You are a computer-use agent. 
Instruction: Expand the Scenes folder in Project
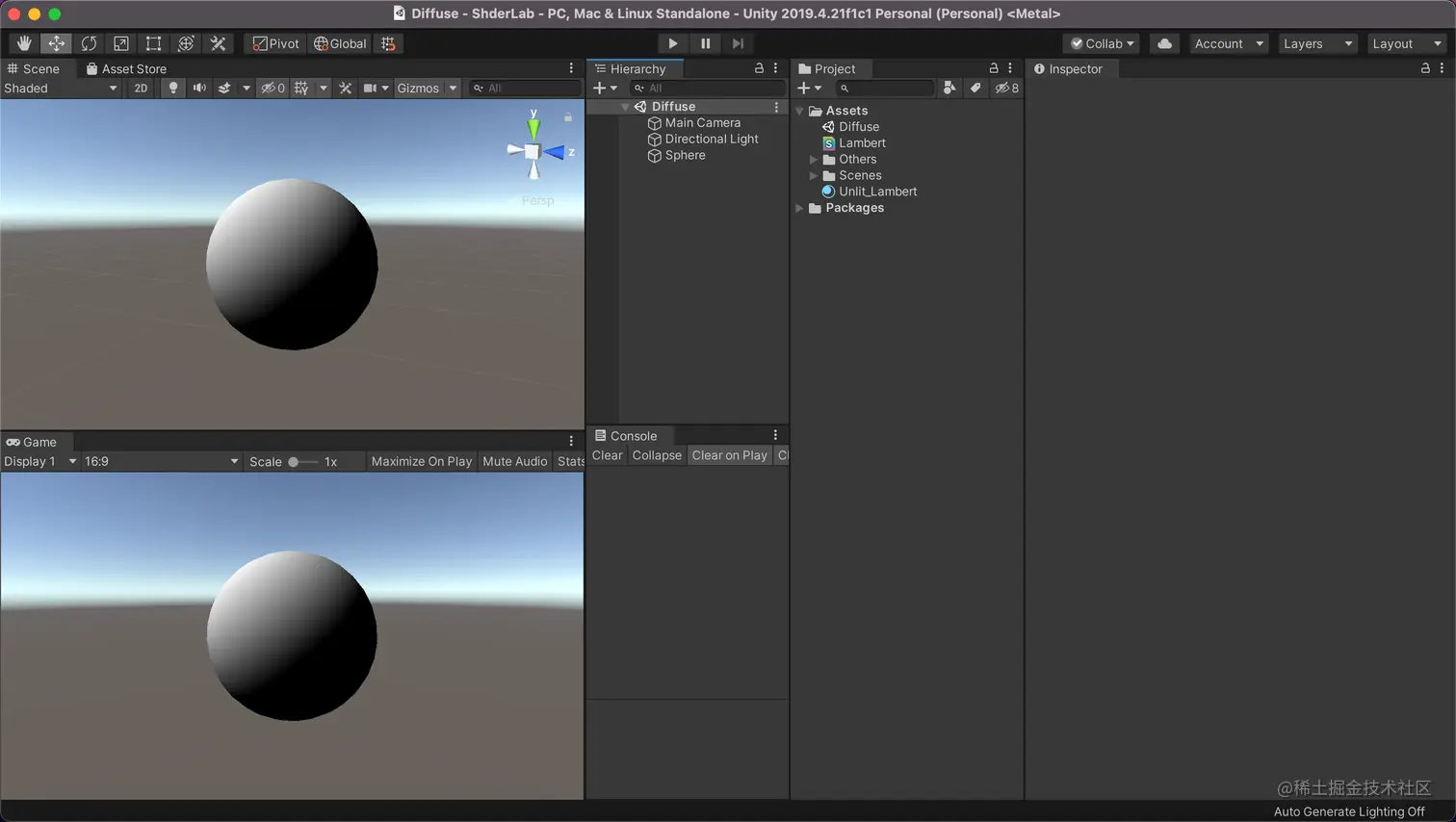[814, 175]
